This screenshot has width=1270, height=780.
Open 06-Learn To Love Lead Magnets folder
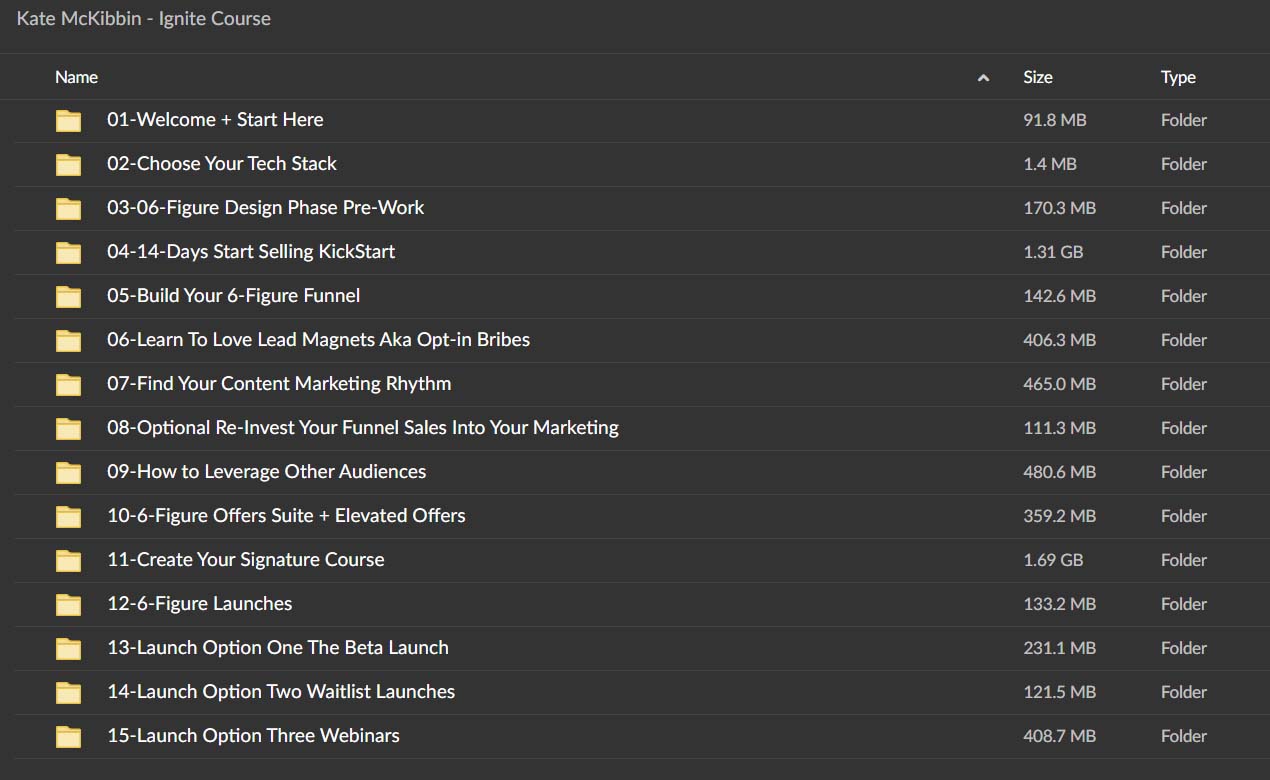(318, 339)
